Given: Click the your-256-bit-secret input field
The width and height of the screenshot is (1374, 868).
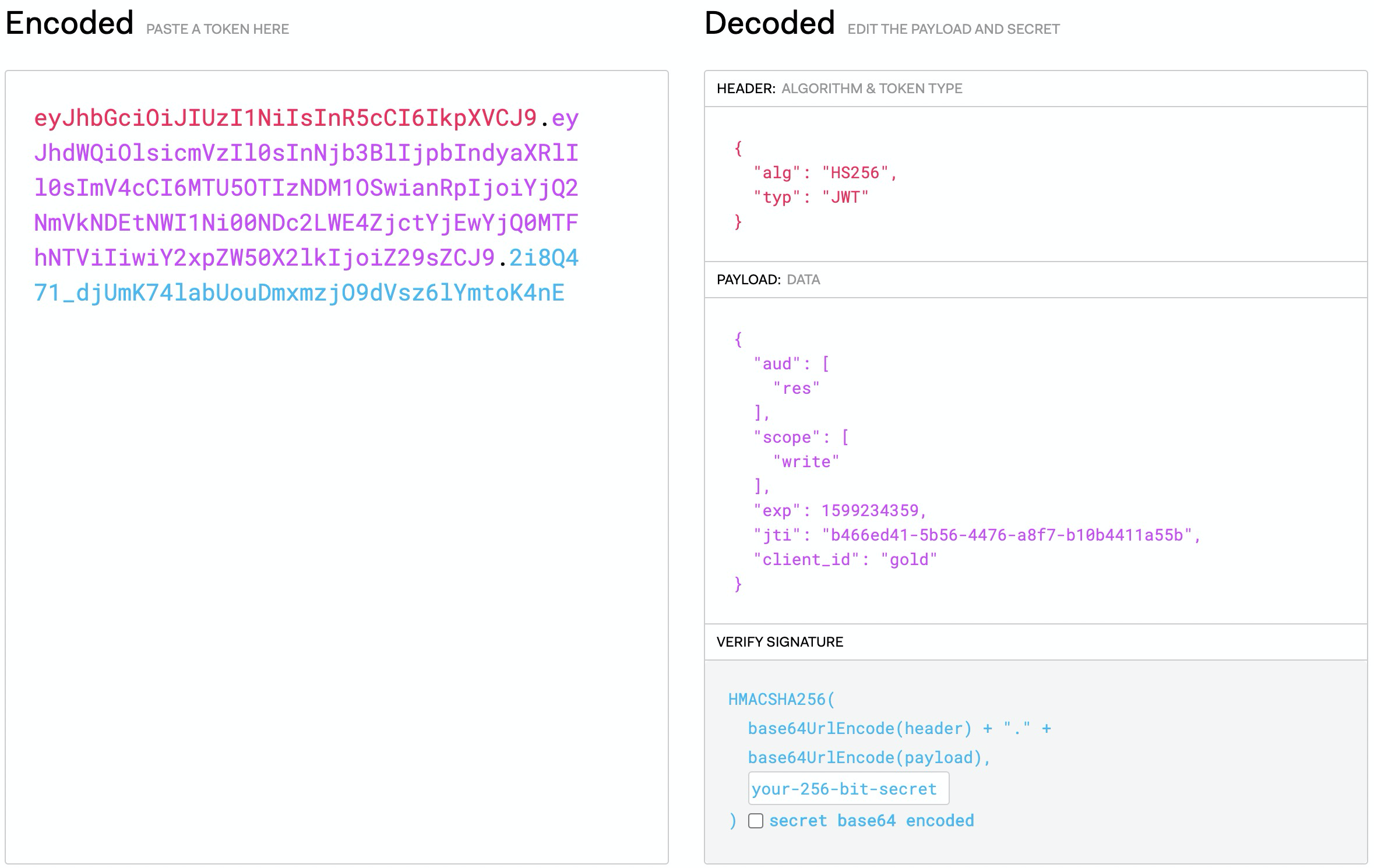Looking at the screenshot, I should click(848, 788).
